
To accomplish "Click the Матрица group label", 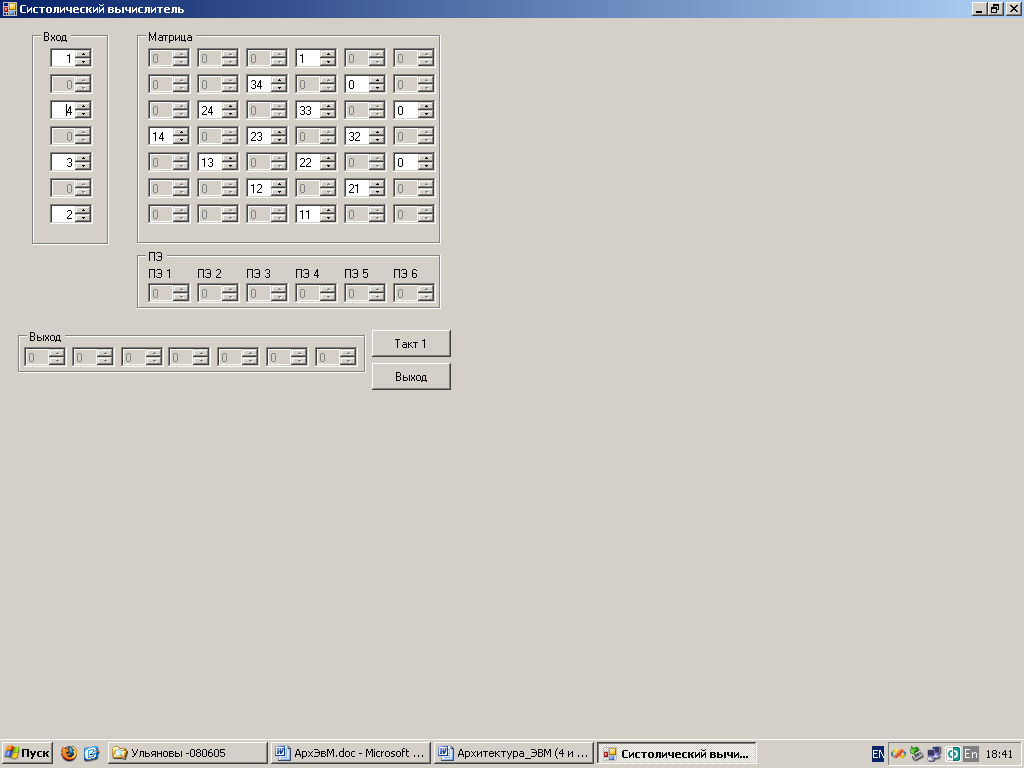I will tap(170, 37).
